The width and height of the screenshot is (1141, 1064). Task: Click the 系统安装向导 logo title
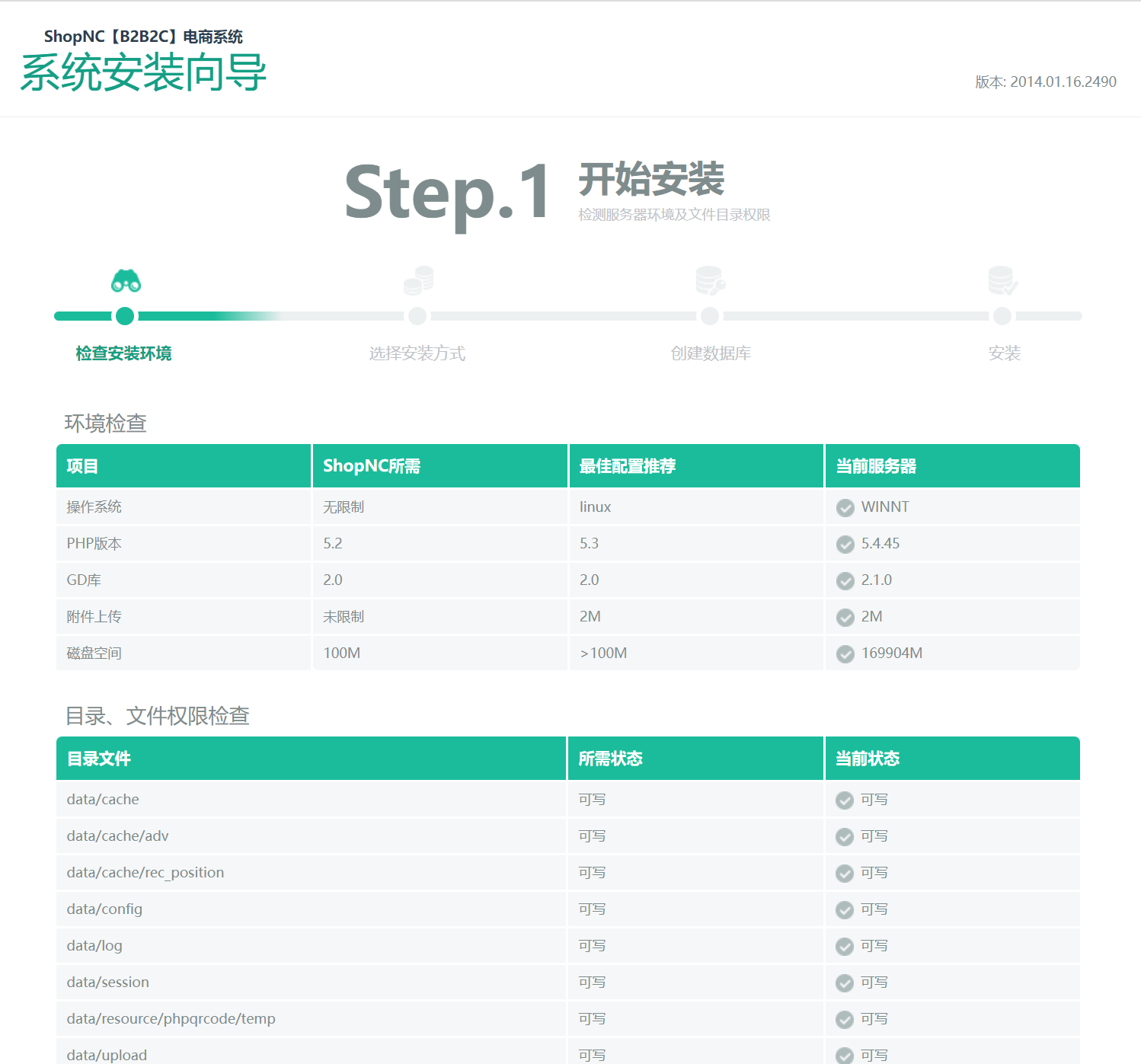(x=143, y=73)
